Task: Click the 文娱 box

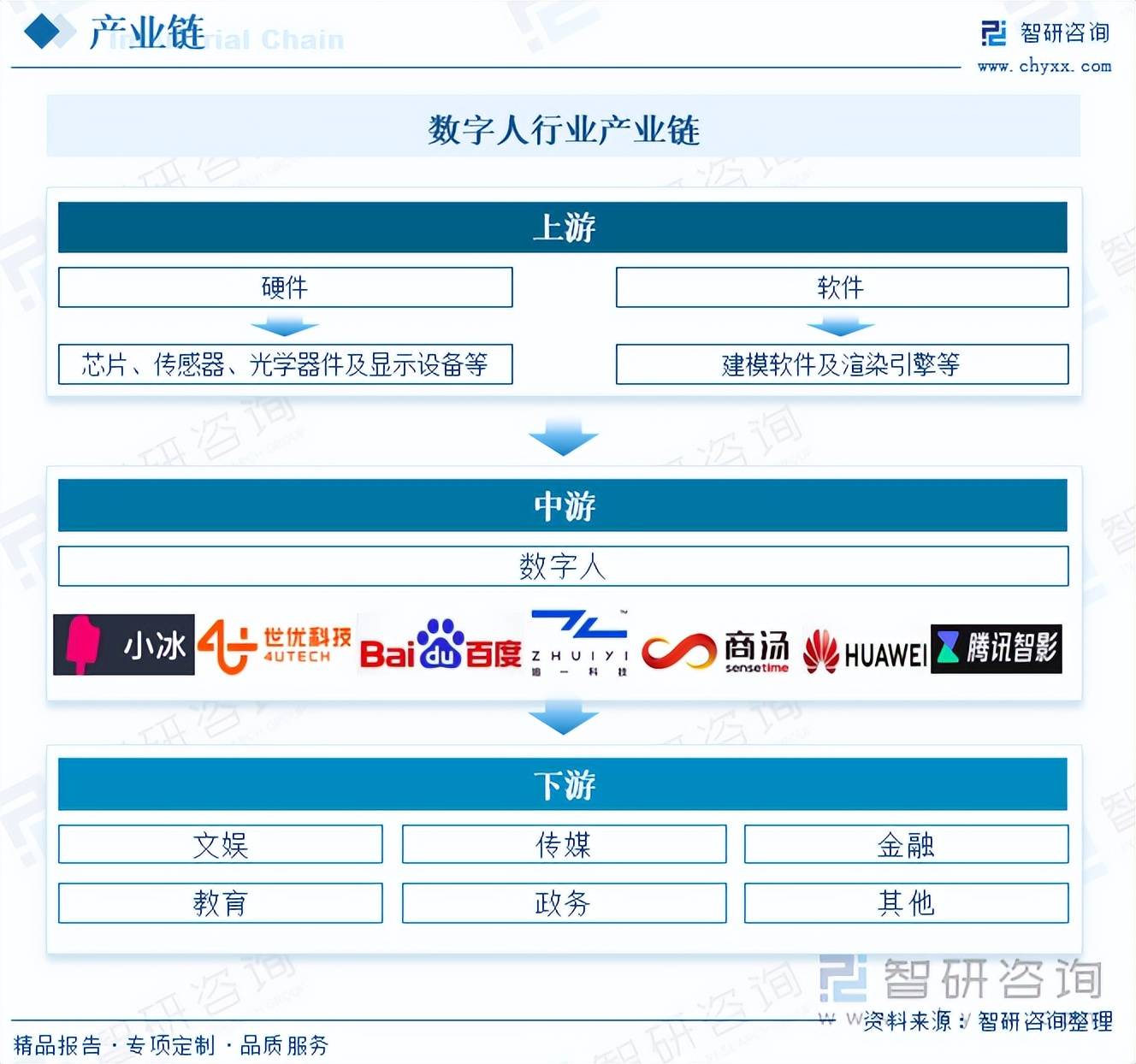Action: pyautogui.click(x=221, y=845)
